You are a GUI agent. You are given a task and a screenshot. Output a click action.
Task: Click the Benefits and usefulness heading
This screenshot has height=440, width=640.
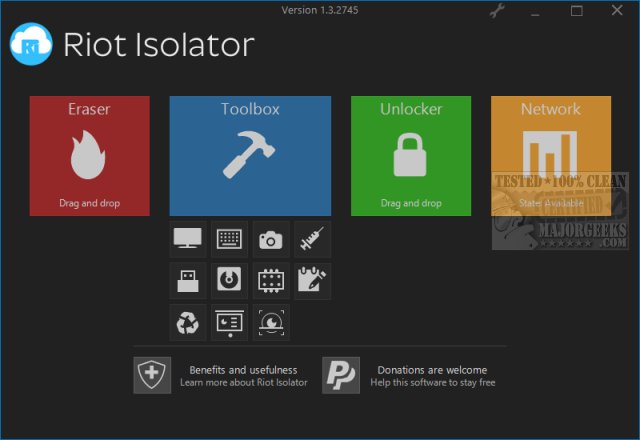point(243,370)
